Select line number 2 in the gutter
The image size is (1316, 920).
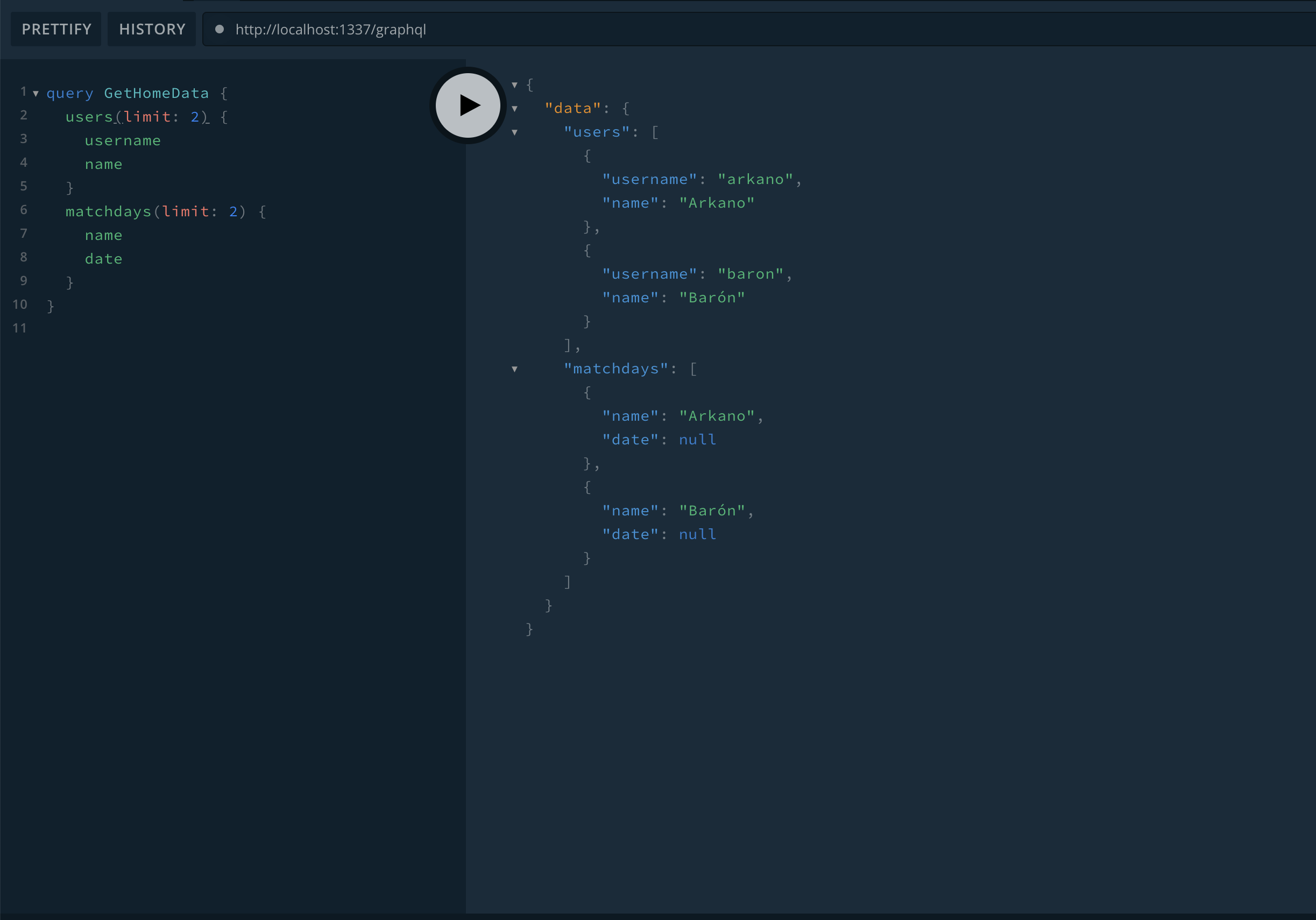point(24,115)
